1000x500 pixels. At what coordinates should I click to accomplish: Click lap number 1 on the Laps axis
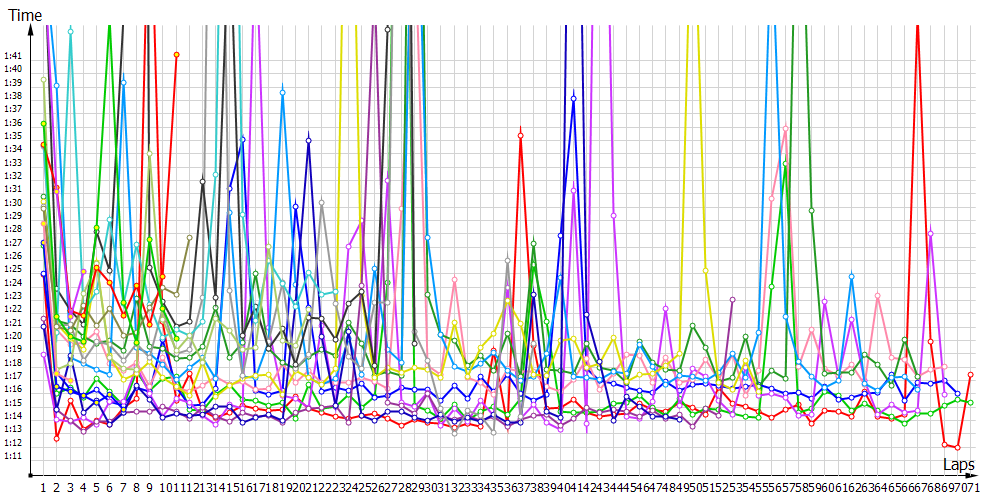coord(43,487)
